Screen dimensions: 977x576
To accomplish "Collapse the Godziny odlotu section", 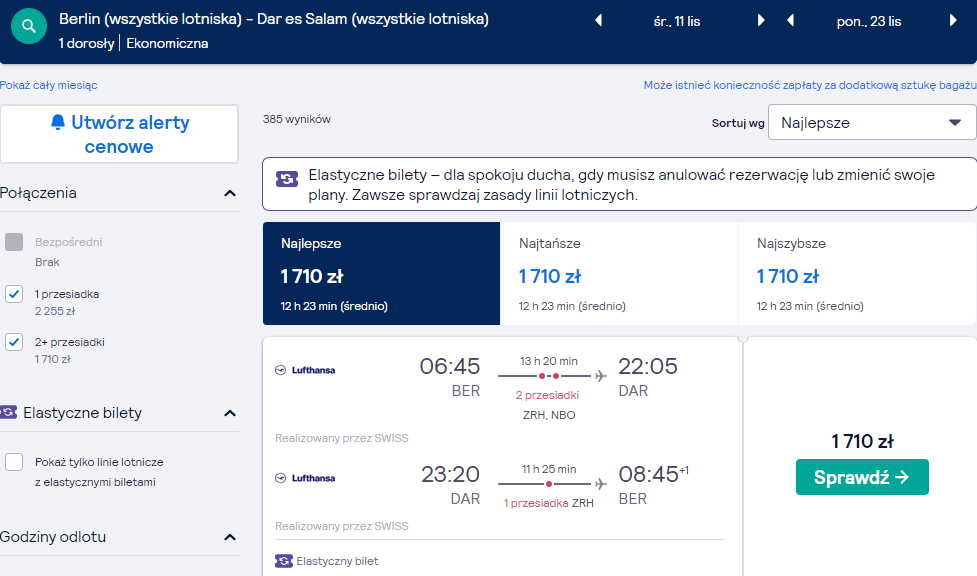I will [230, 537].
